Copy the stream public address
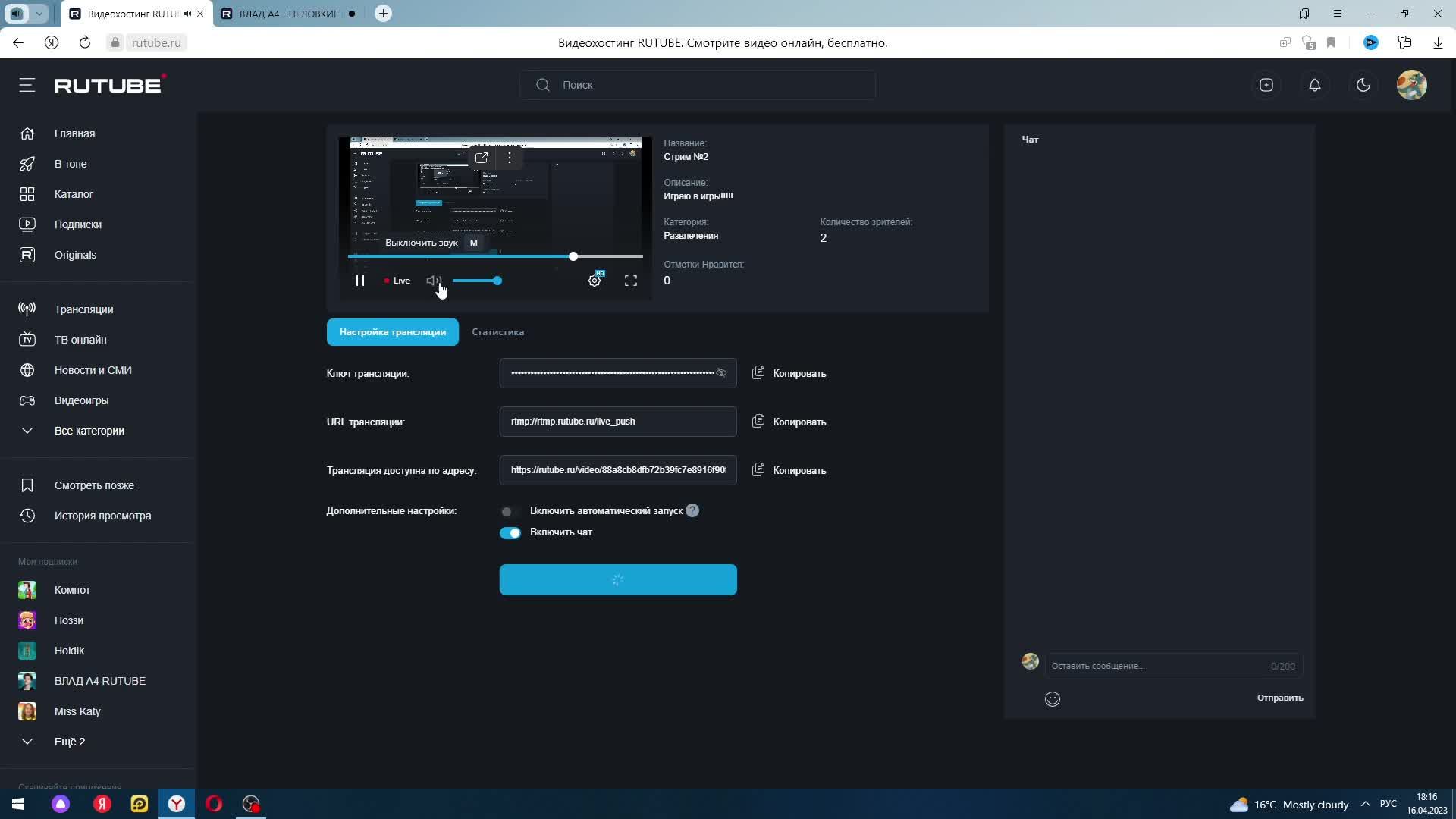Viewport: 1456px width, 819px height. [789, 470]
